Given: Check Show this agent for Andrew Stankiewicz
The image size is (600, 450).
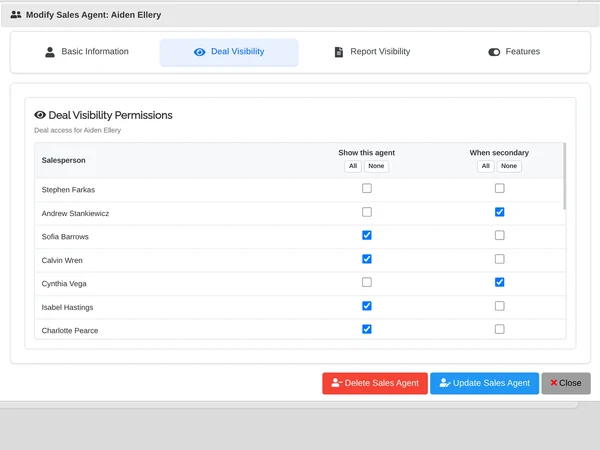Looking at the screenshot, I should [x=367, y=212].
